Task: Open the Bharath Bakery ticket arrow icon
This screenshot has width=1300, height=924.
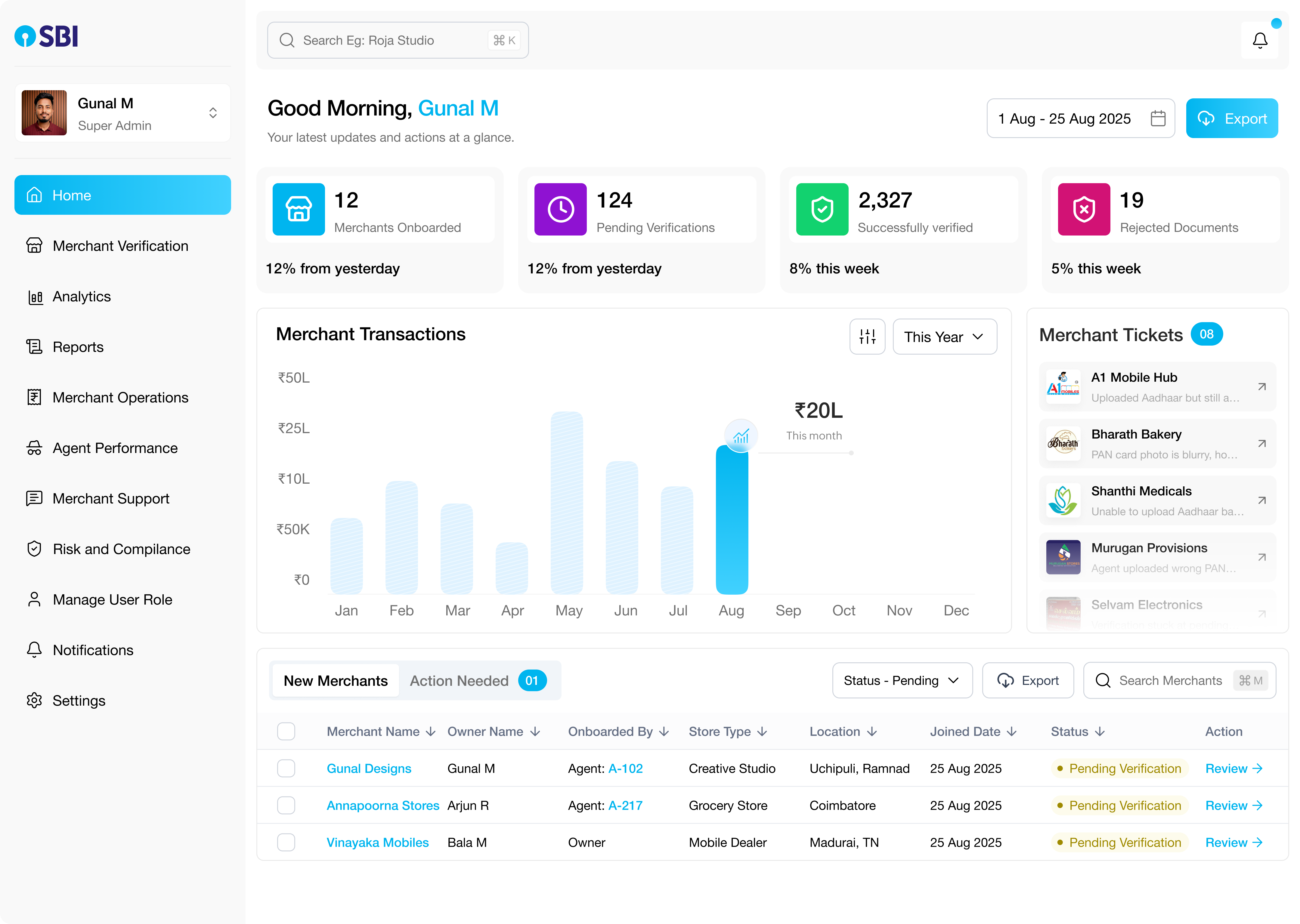Action: click(1261, 444)
